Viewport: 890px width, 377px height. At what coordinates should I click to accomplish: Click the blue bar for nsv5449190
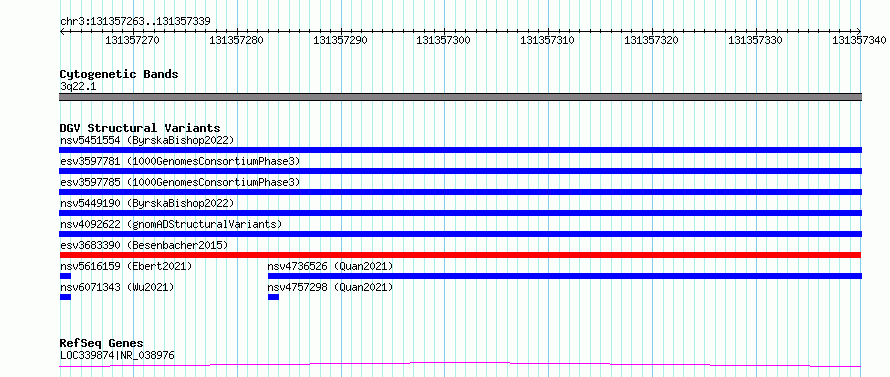460,213
